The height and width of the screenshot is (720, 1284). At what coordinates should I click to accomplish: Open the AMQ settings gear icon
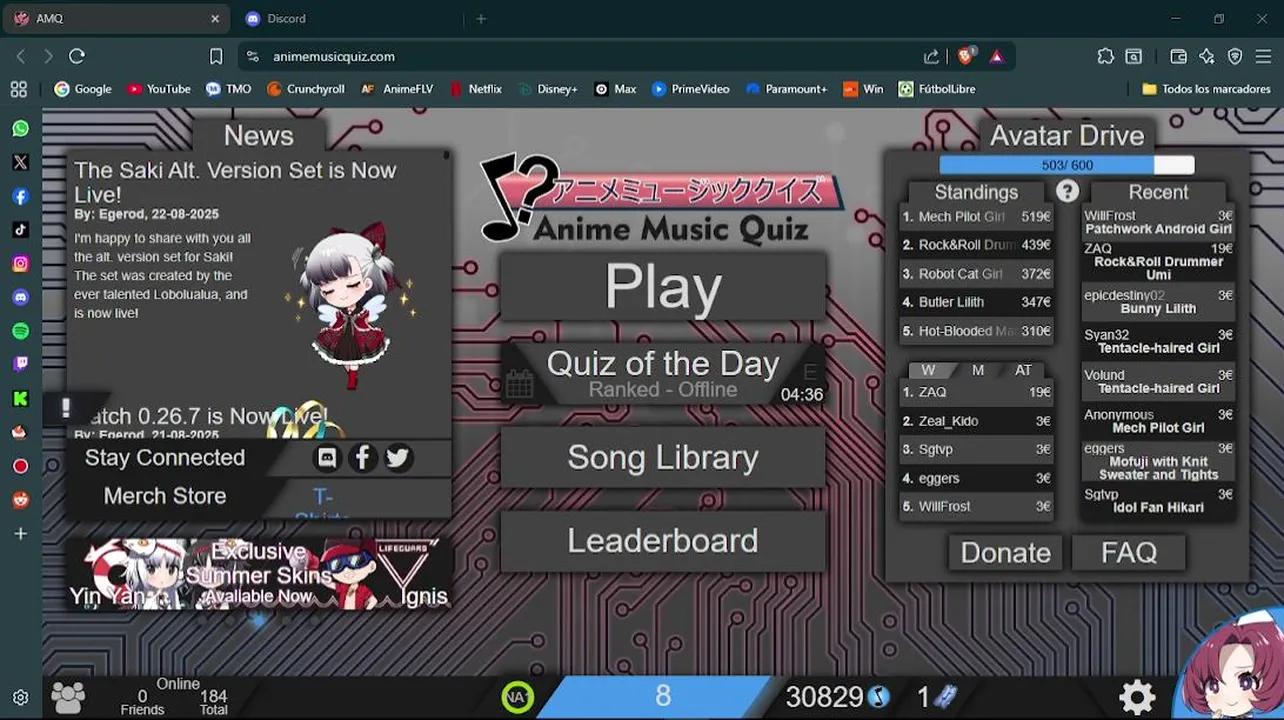click(x=1137, y=696)
